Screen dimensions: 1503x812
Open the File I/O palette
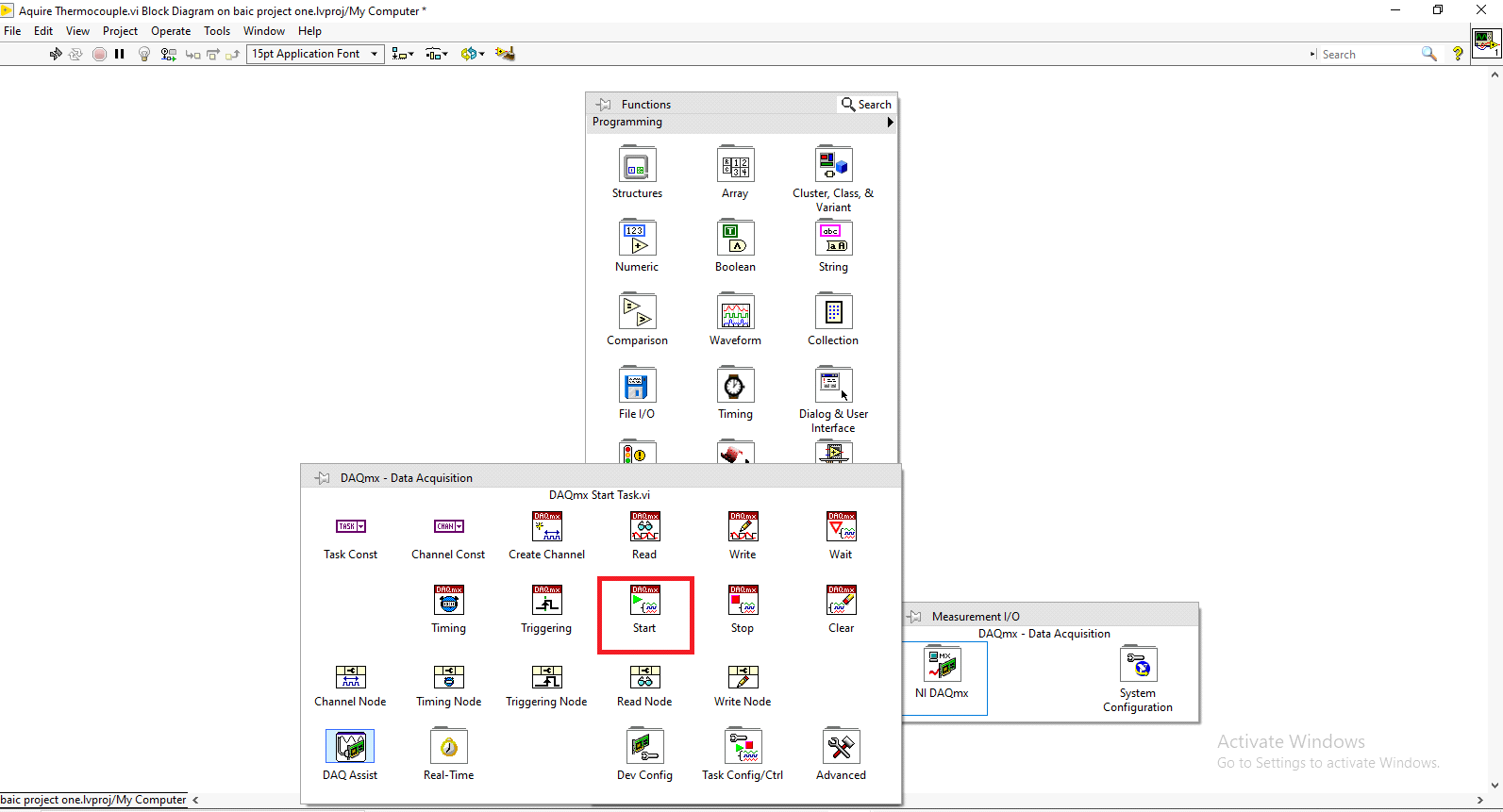point(637,386)
